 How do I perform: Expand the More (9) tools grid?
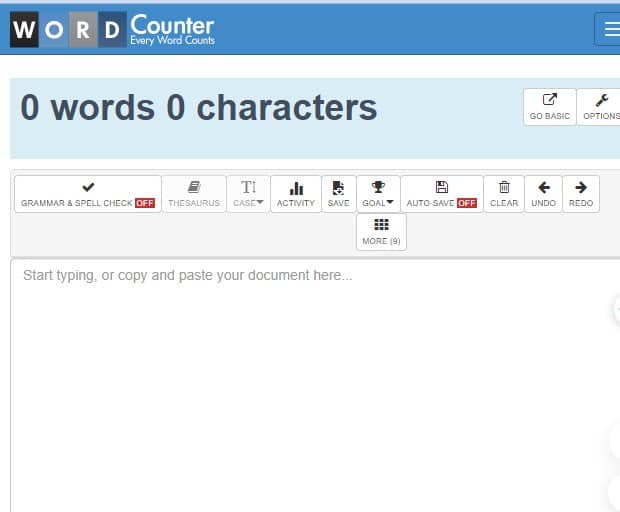pos(381,232)
